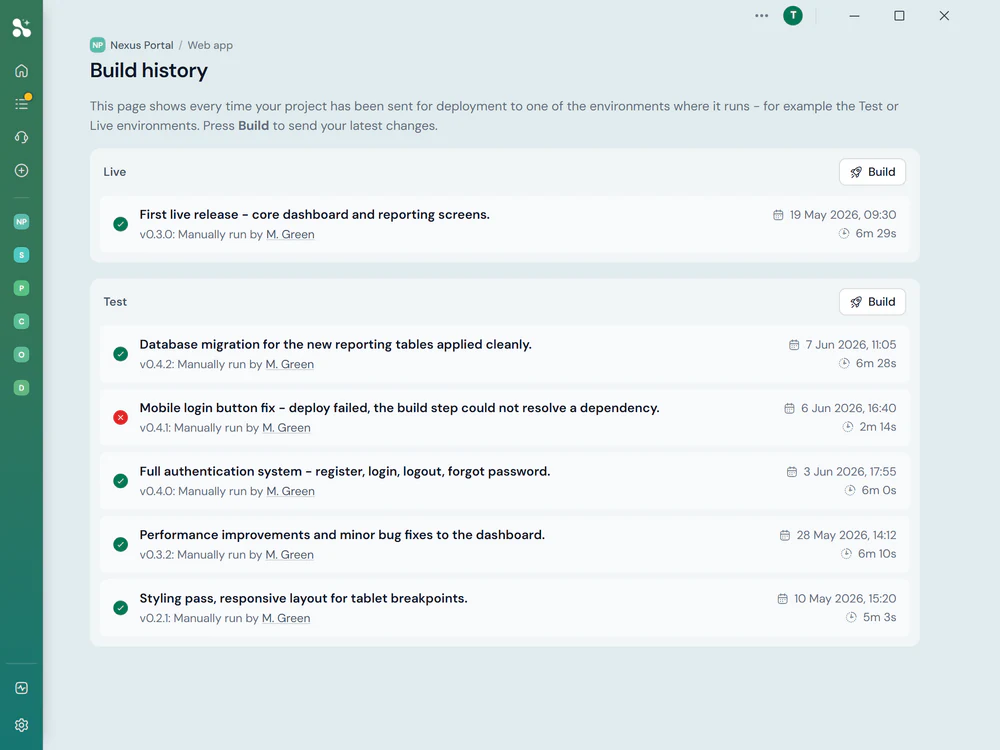Open the settings gear icon
The height and width of the screenshot is (750, 1000).
pyautogui.click(x=21, y=725)
